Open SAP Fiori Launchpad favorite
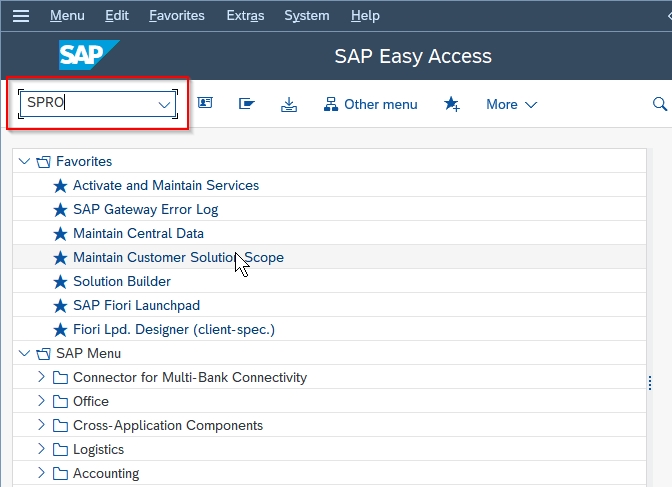 136,306
